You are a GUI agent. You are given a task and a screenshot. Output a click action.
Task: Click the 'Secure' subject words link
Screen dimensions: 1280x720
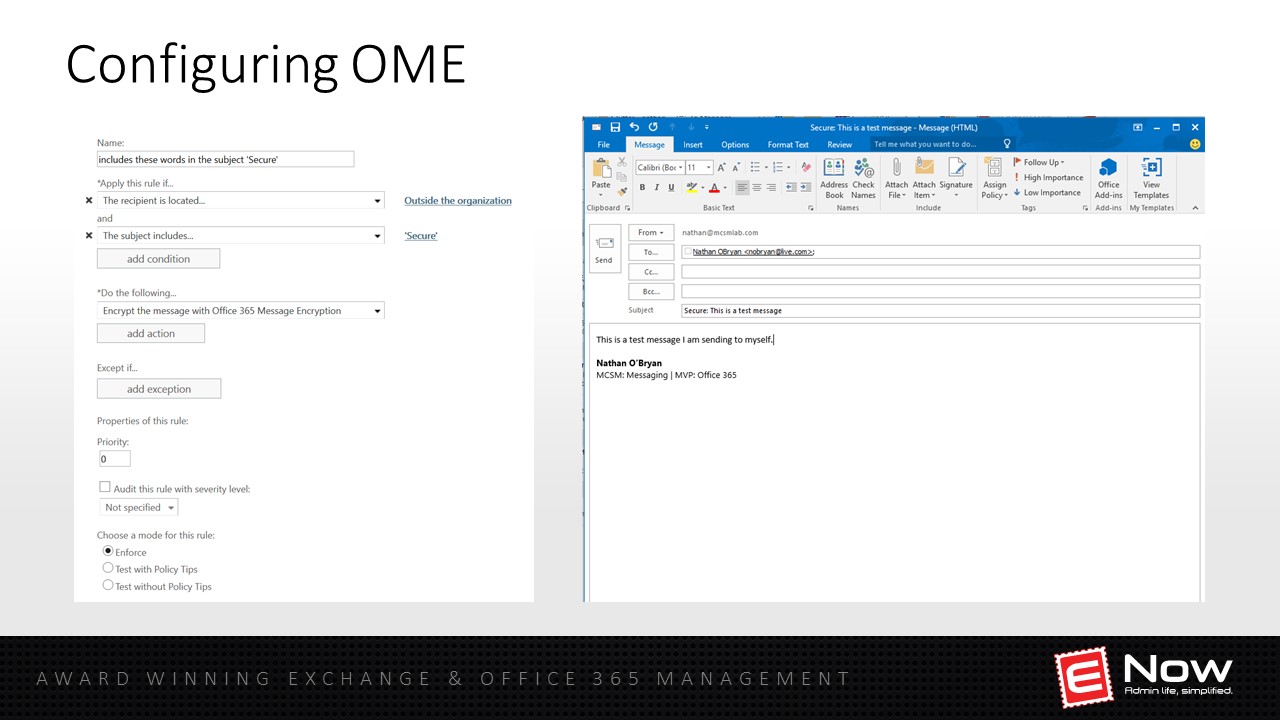click(421, 236)
